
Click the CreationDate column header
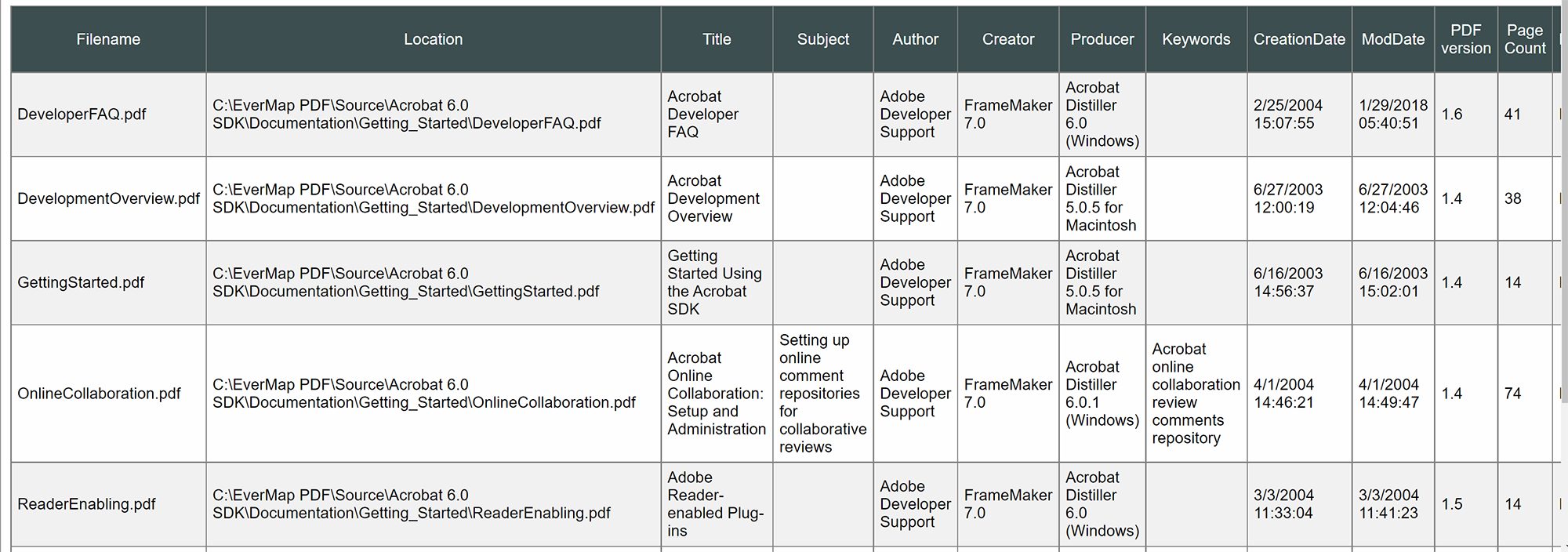point(1299,39)
